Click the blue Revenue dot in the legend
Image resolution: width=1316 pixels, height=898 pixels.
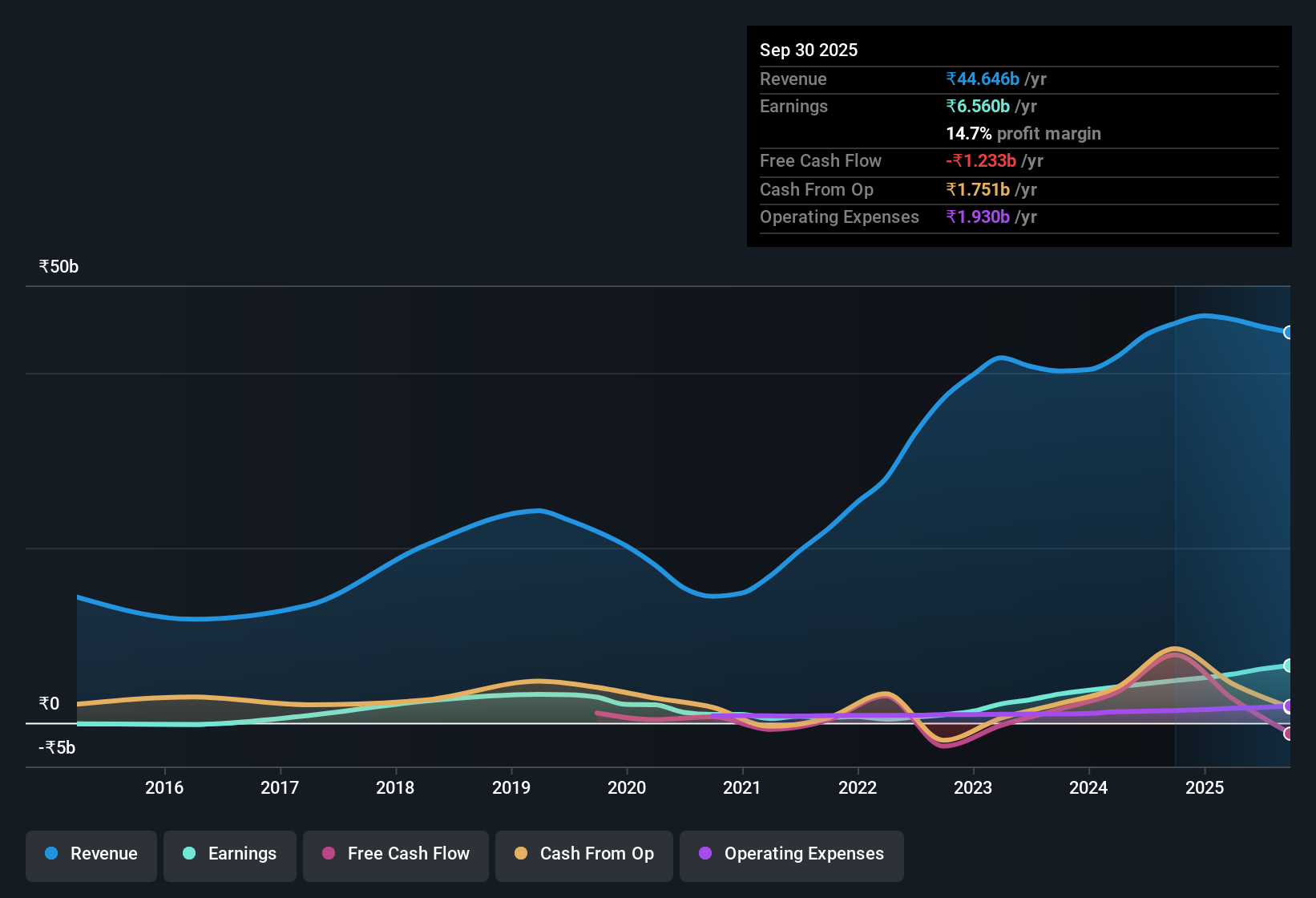[x=50, y=854]
